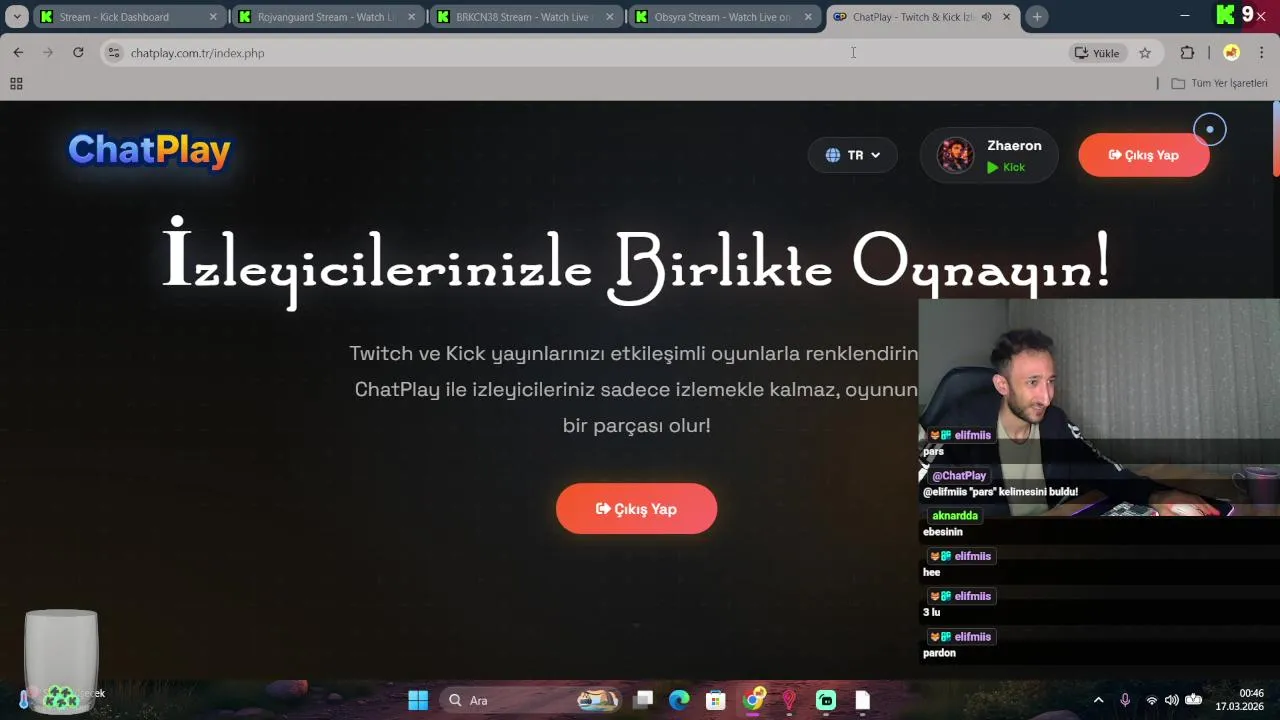
Task: Open the Chrome tab search arrow
Action: click(17, 17)
